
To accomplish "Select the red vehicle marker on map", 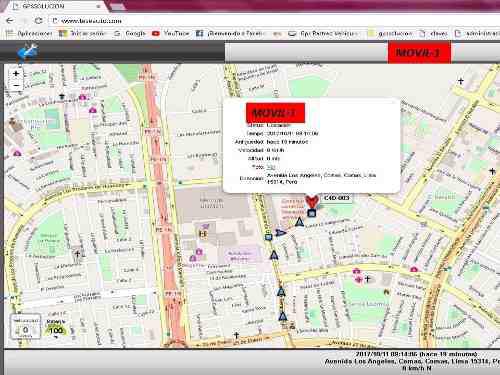I will tap(312, 201).
